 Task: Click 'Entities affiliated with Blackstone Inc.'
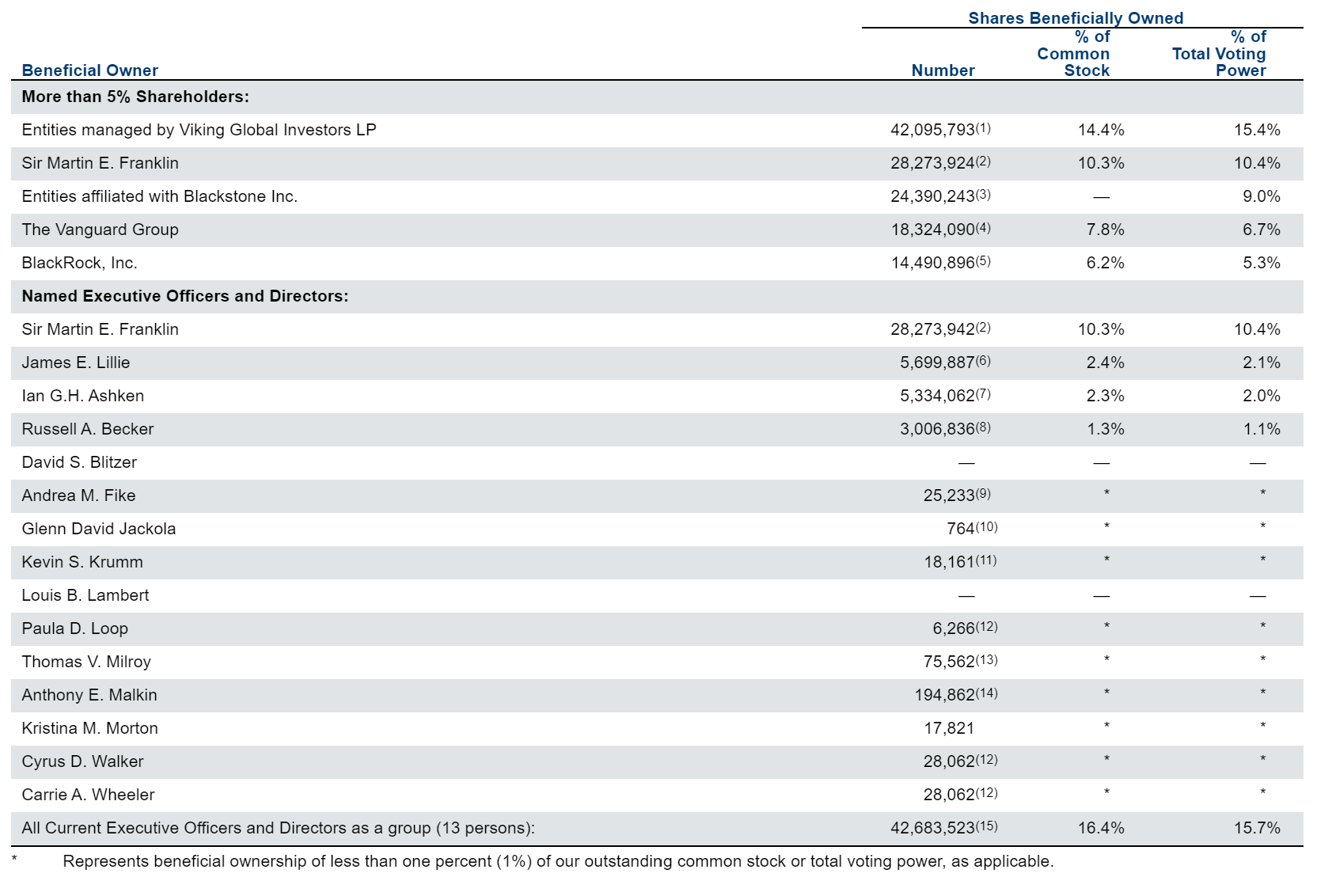click(160, 196)
